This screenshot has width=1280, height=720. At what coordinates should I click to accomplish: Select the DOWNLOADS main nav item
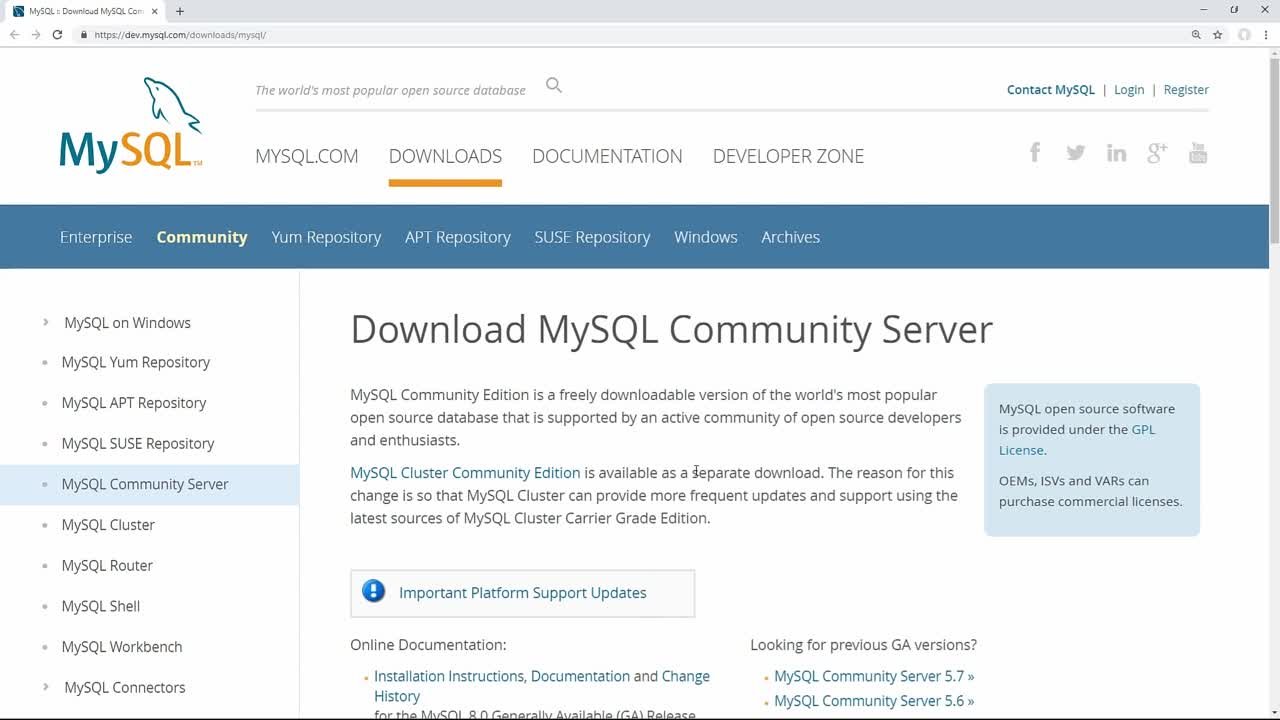(445, 156)
